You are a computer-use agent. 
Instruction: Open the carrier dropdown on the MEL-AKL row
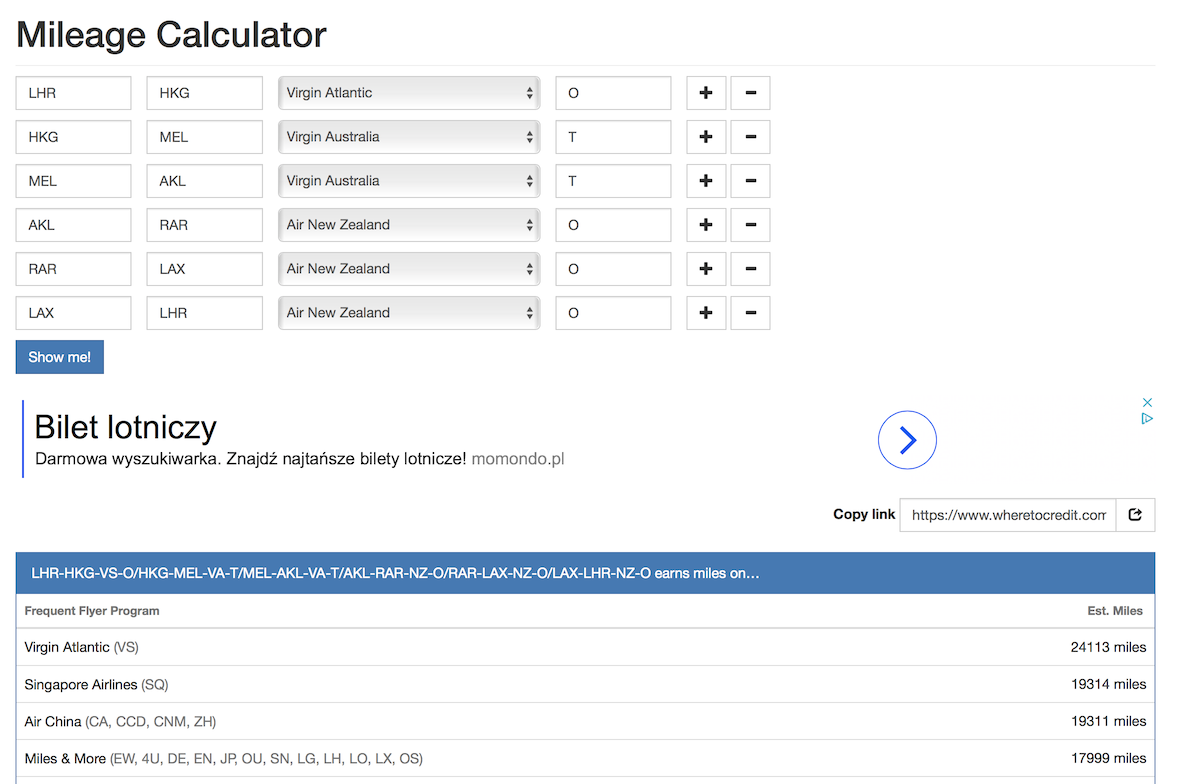pos(409,181)
